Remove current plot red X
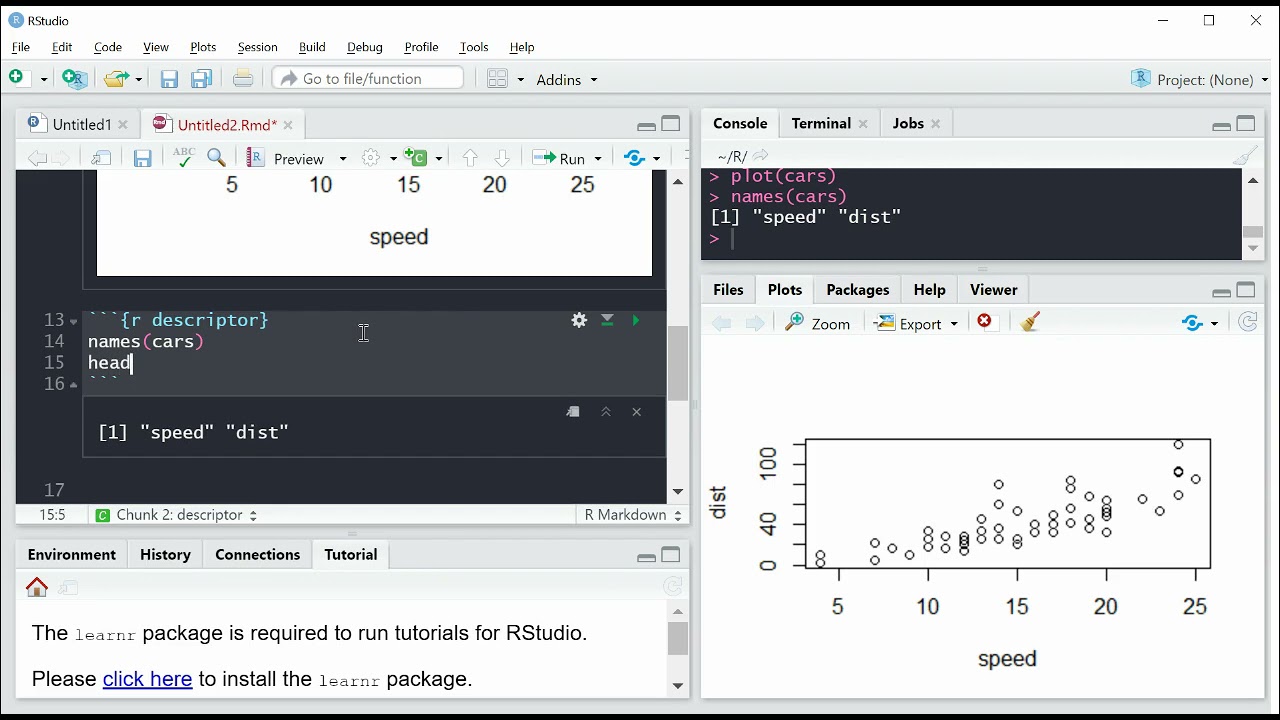1280x720 pixels. [985, 322]
